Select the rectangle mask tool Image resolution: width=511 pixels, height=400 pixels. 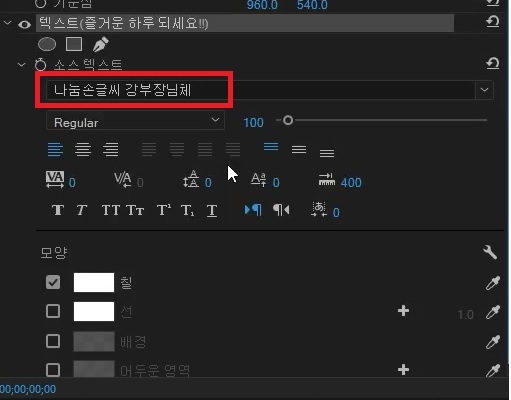pyautogui.click(x=74, y=44)
